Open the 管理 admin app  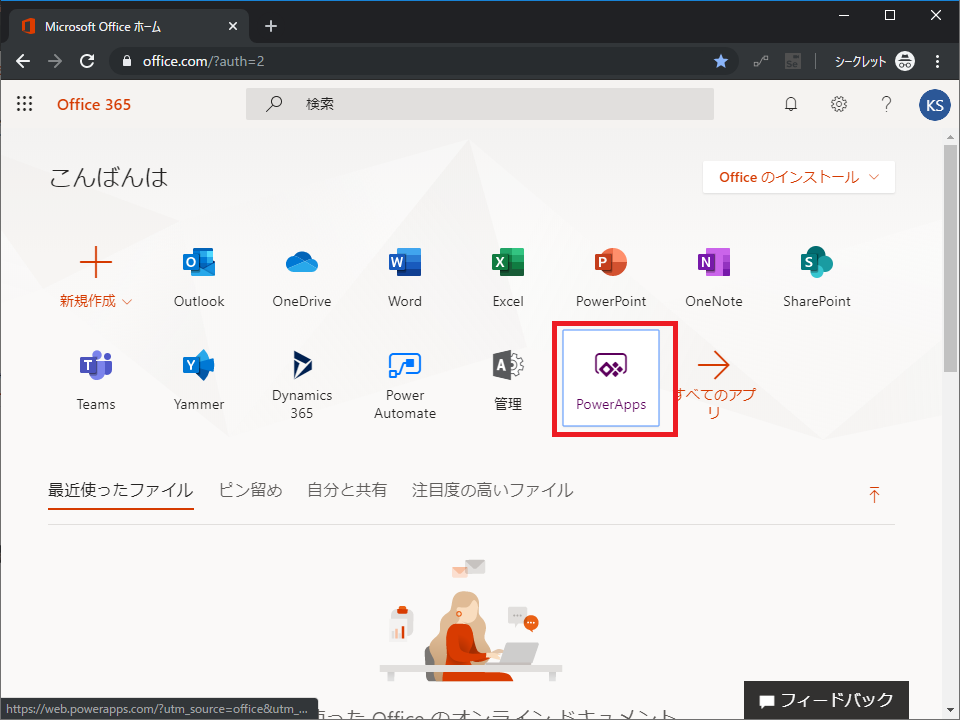click(508, 380)
